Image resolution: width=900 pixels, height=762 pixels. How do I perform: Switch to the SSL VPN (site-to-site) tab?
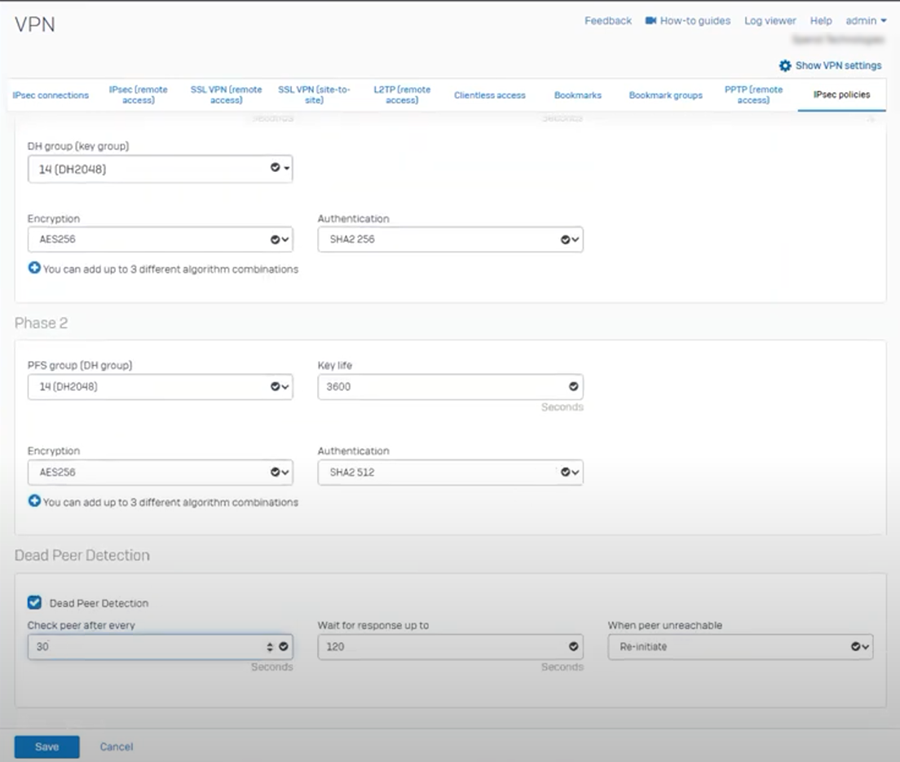(314, 95)
